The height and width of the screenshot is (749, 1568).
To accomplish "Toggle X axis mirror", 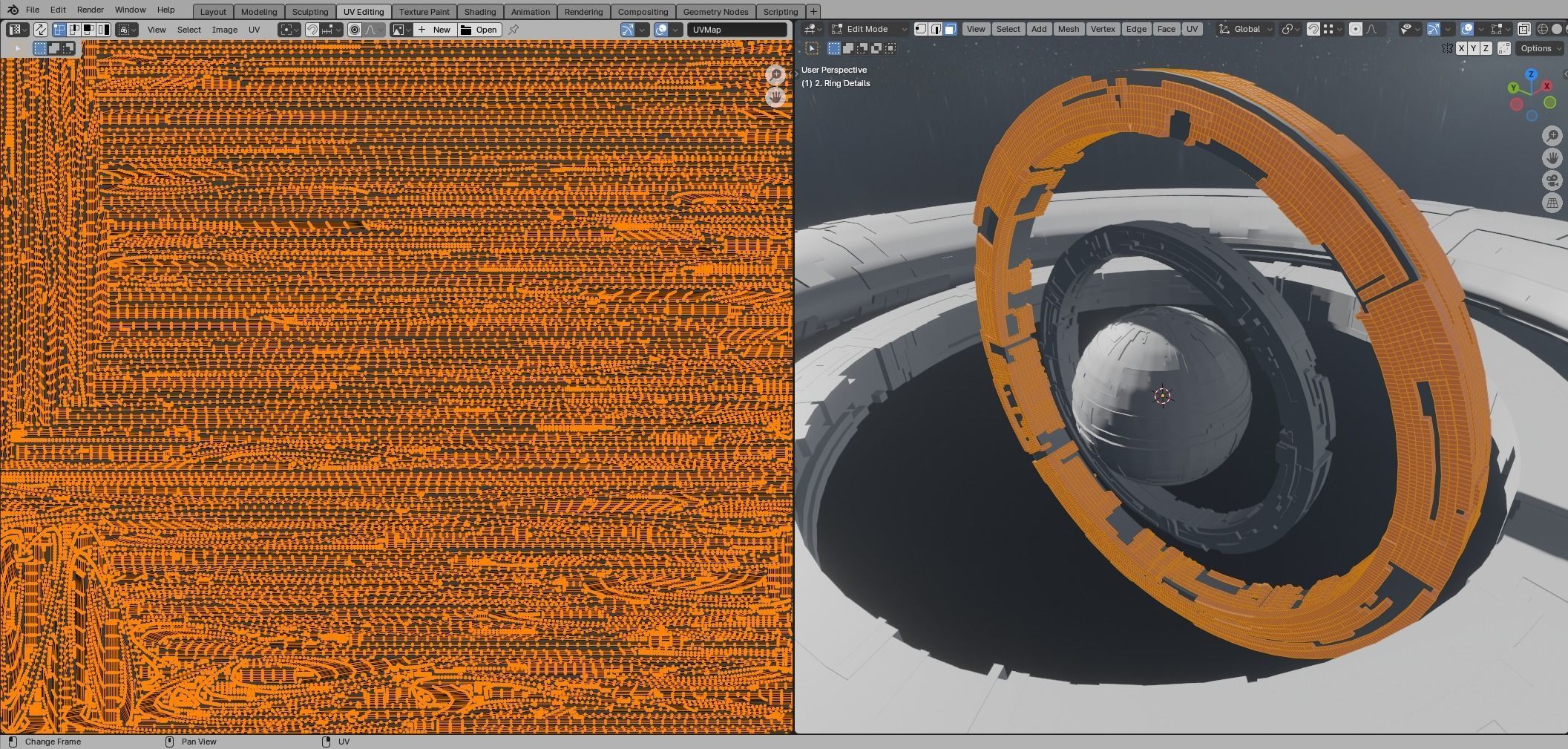I will tap(1461, 48).
